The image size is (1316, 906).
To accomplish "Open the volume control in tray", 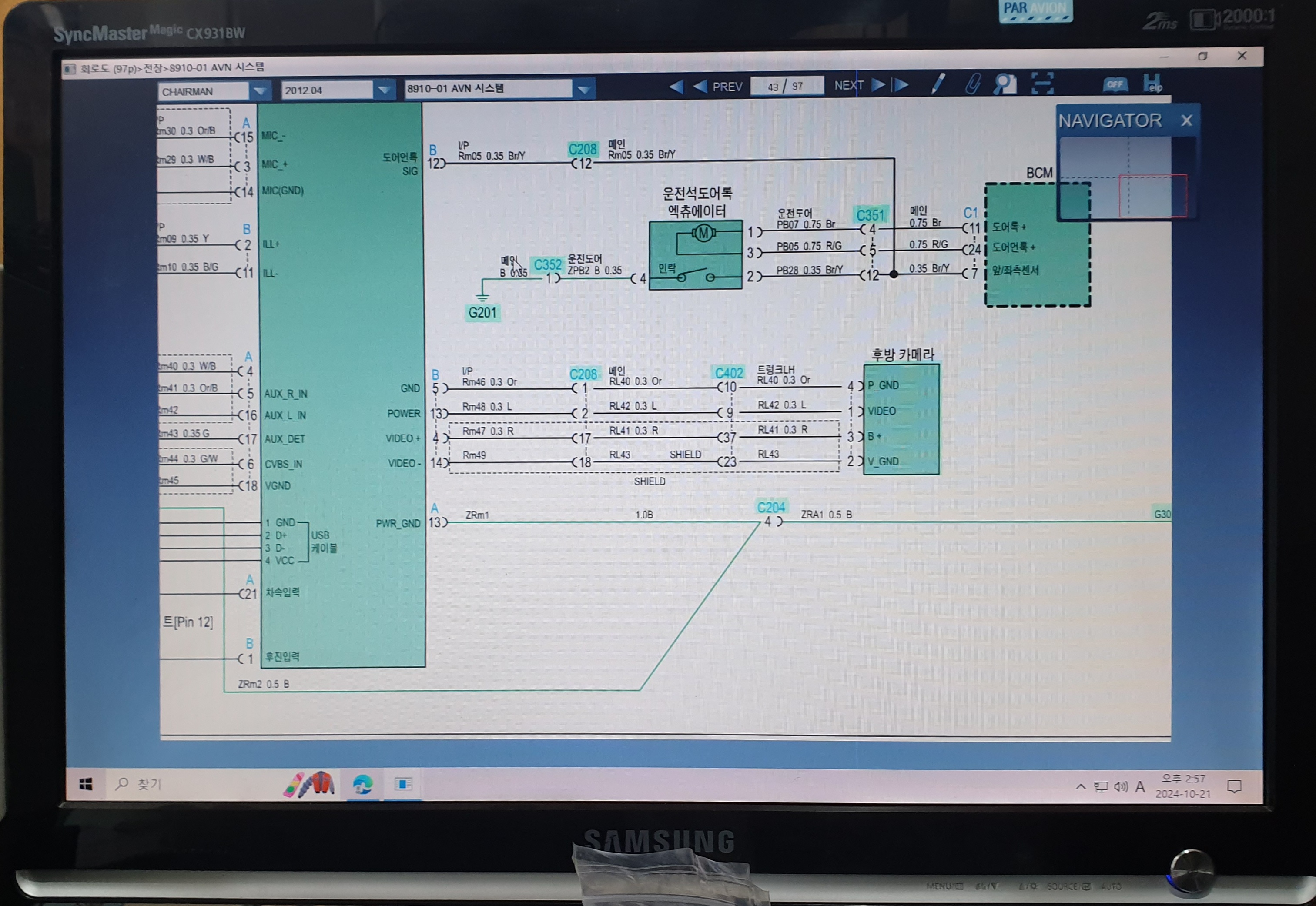I will (1120, 787).
